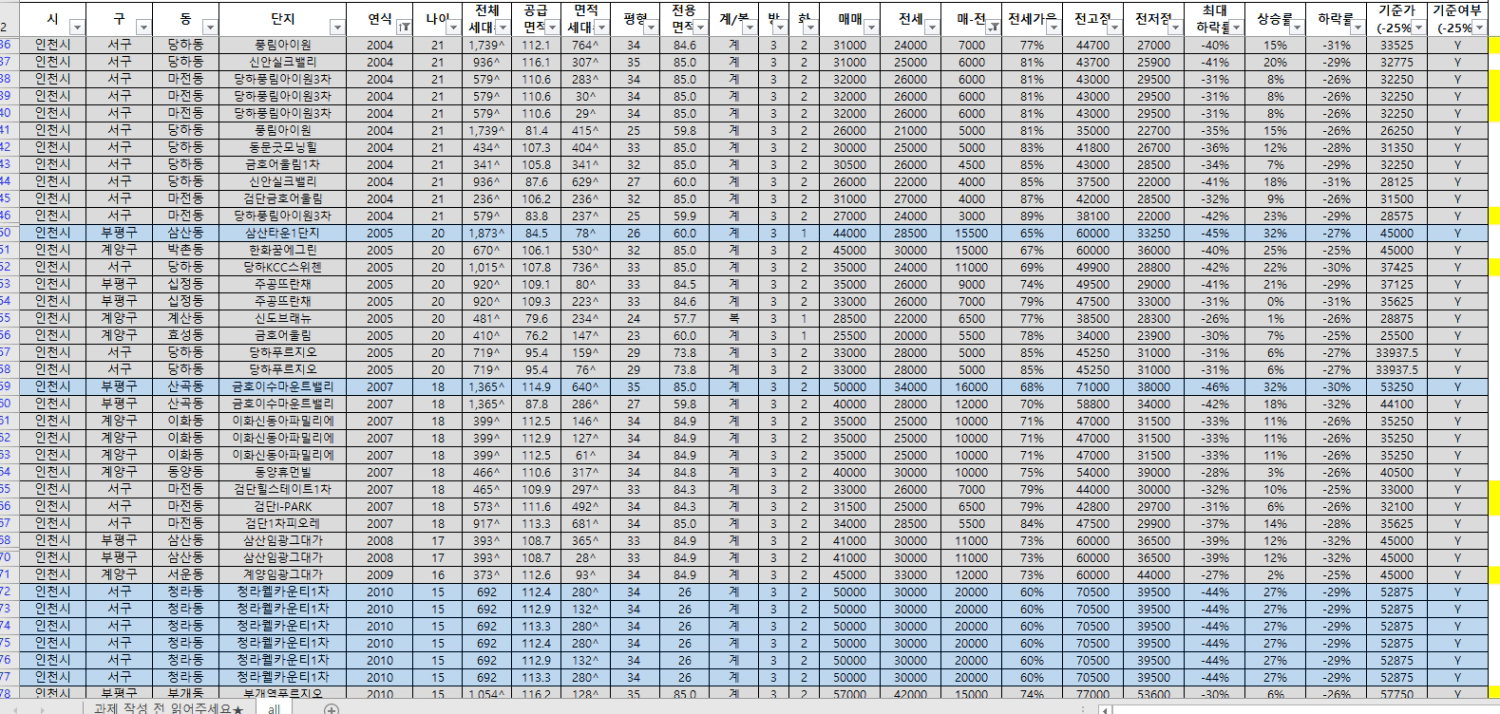Select the 검단금호어울림 cell
This screenshot has width=1500, height=714.
tap(283, 198)
